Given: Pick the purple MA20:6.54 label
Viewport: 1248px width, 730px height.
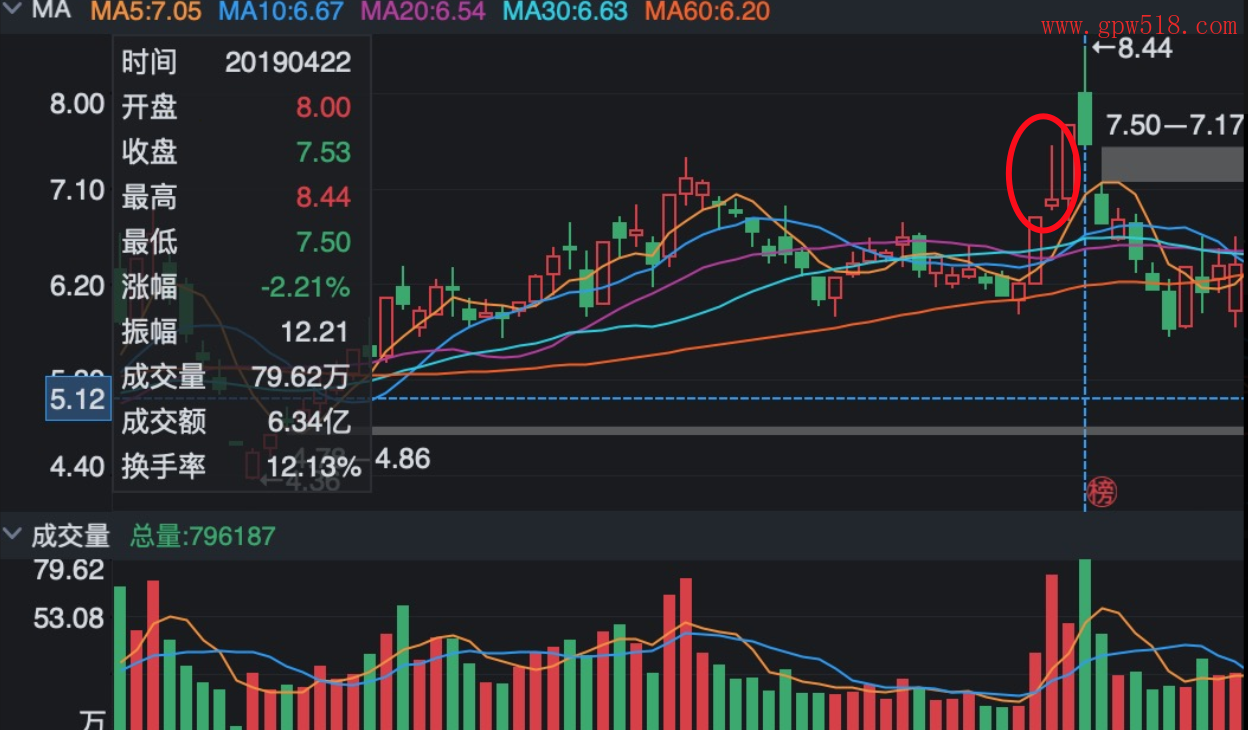Looking at the screenshot, I should point(423,12).
